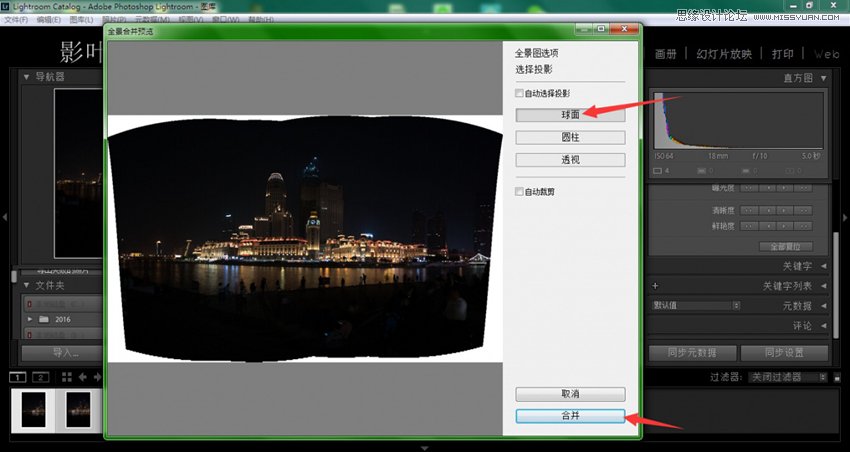The height and width of the screenshot is (452, 850).
Task: Switch to the 画册 module
Action: 665,54
